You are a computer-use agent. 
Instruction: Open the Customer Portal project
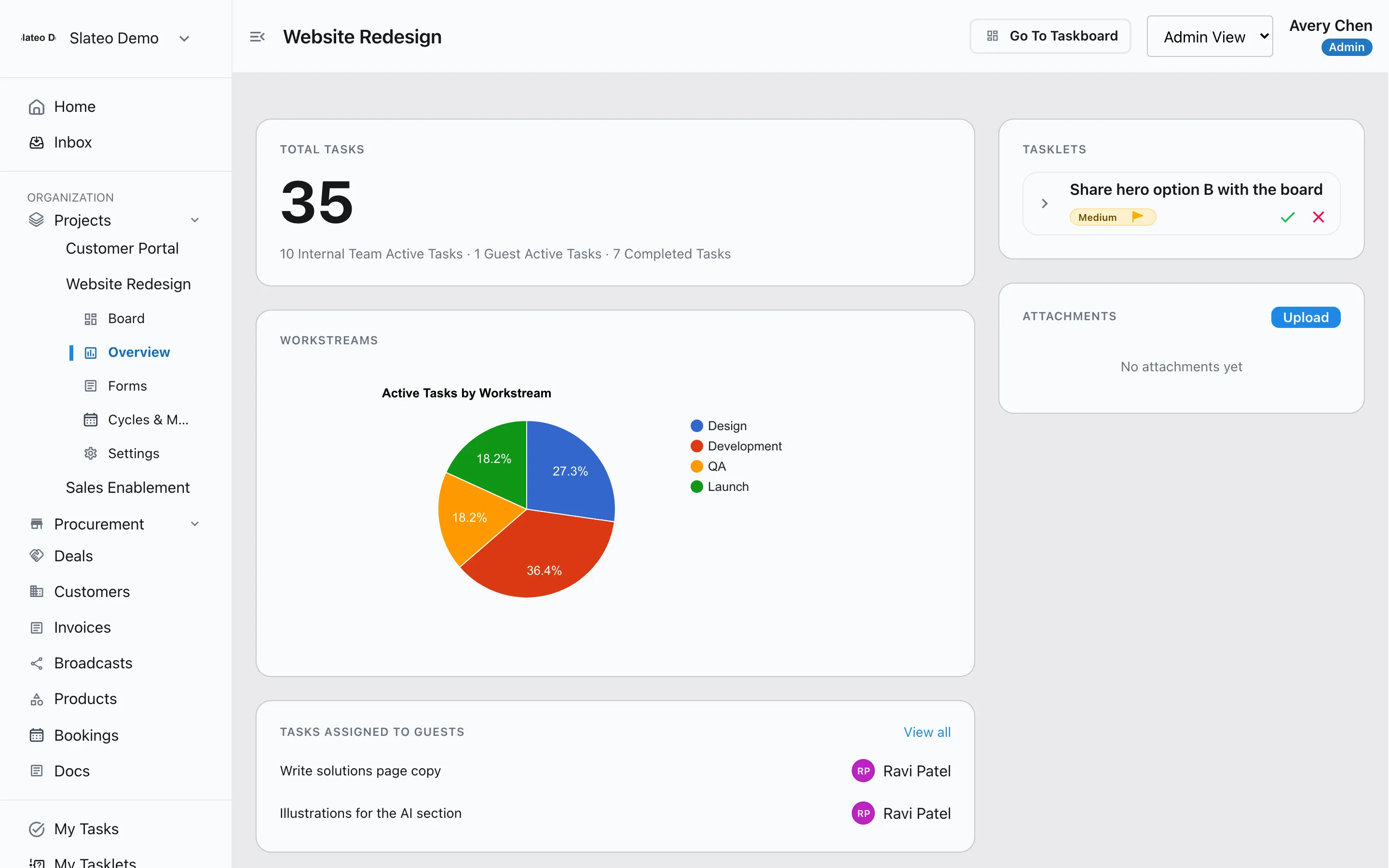(122, 248)
